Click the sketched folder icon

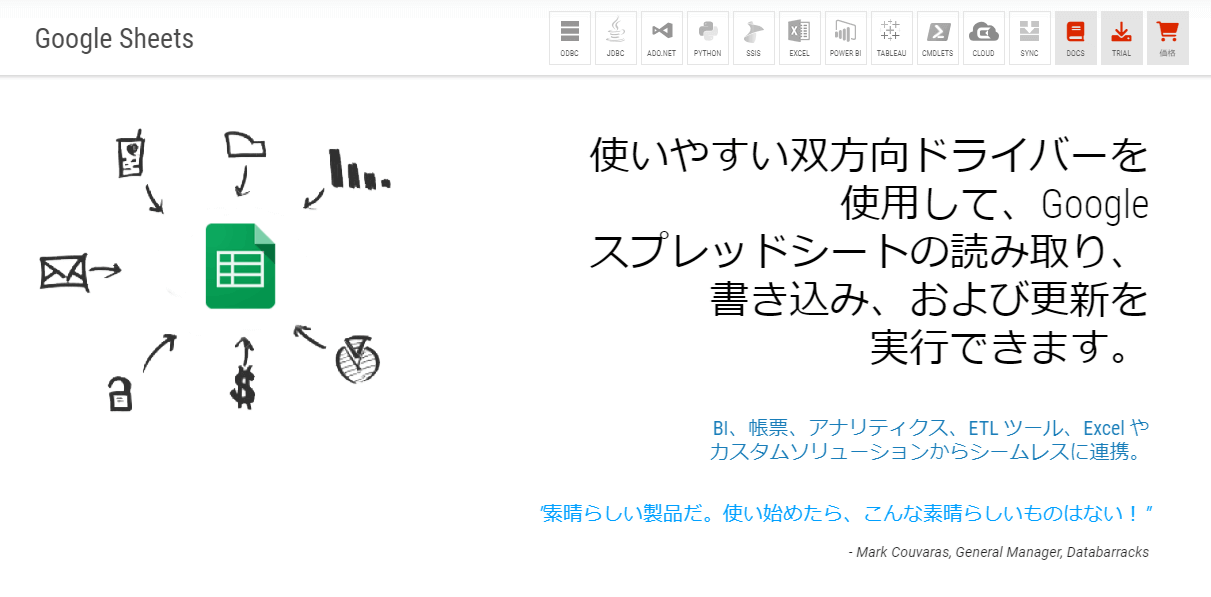tap(245, 144)
